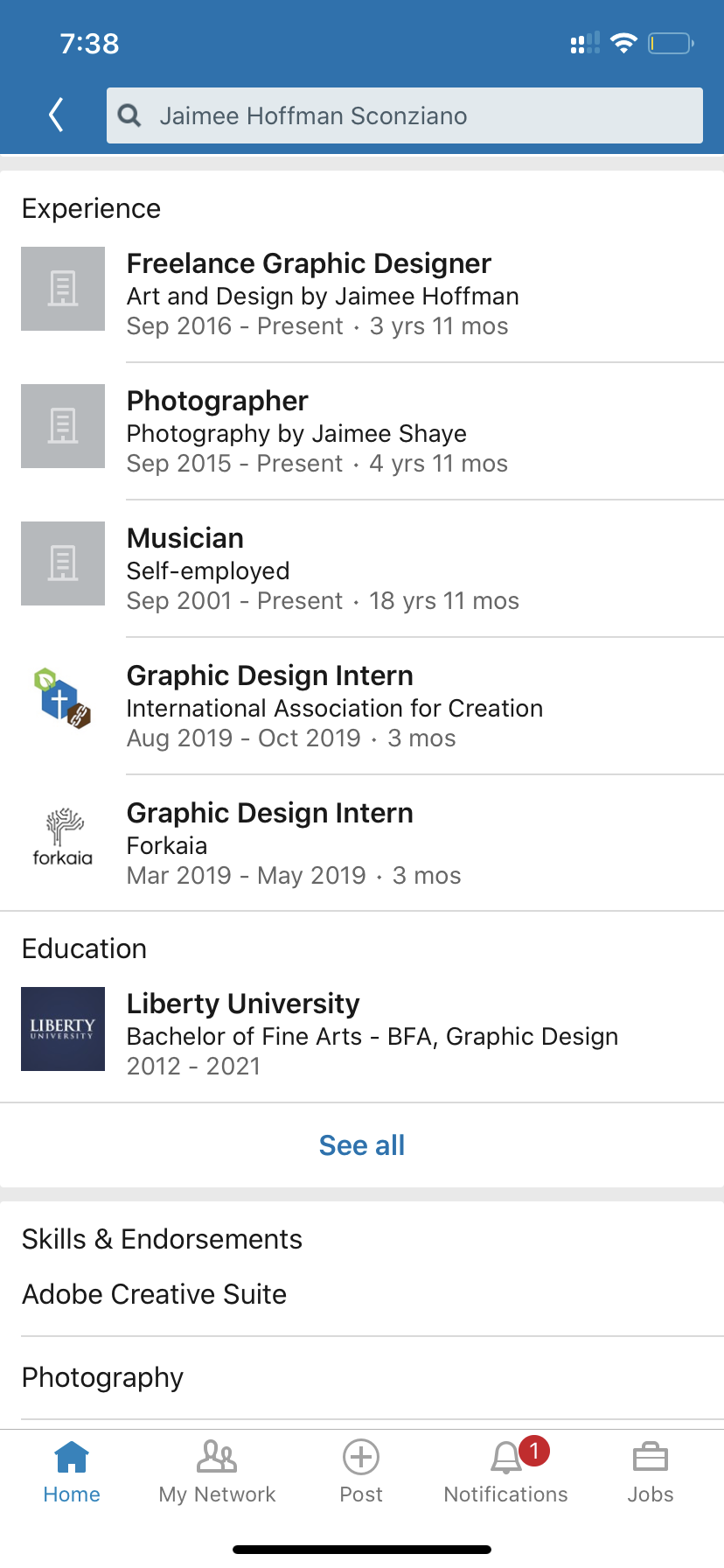Tap the Photography skill
Image resolution: width=724 pixels, height=1568 pixels.
click(x=103, y=1377)
